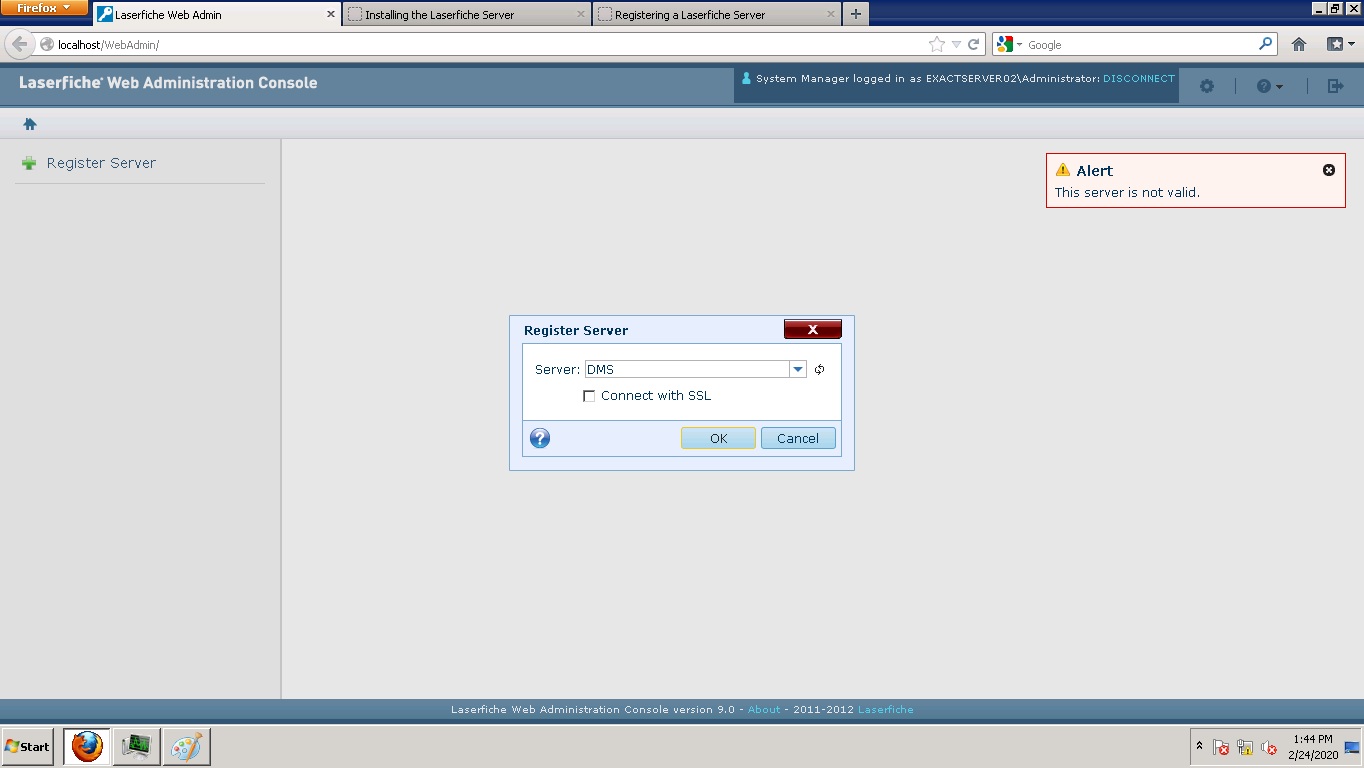
Task: Click the home breadcrumb icon
Action: point(30,124)
